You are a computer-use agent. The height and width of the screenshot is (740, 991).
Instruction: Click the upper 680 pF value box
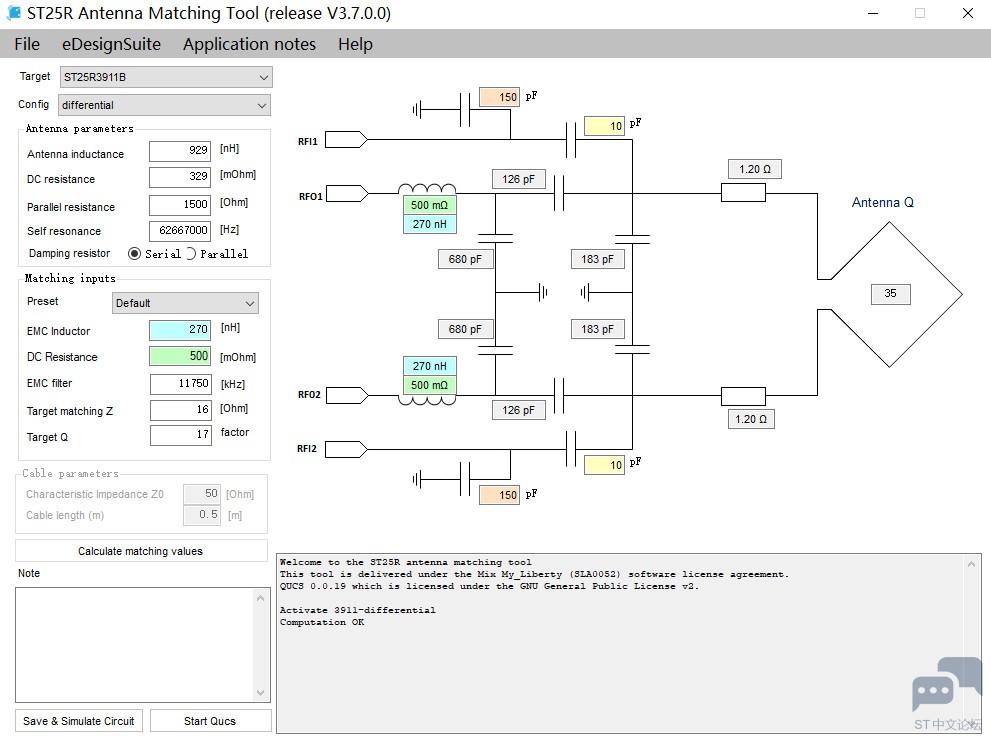(465, 259)
